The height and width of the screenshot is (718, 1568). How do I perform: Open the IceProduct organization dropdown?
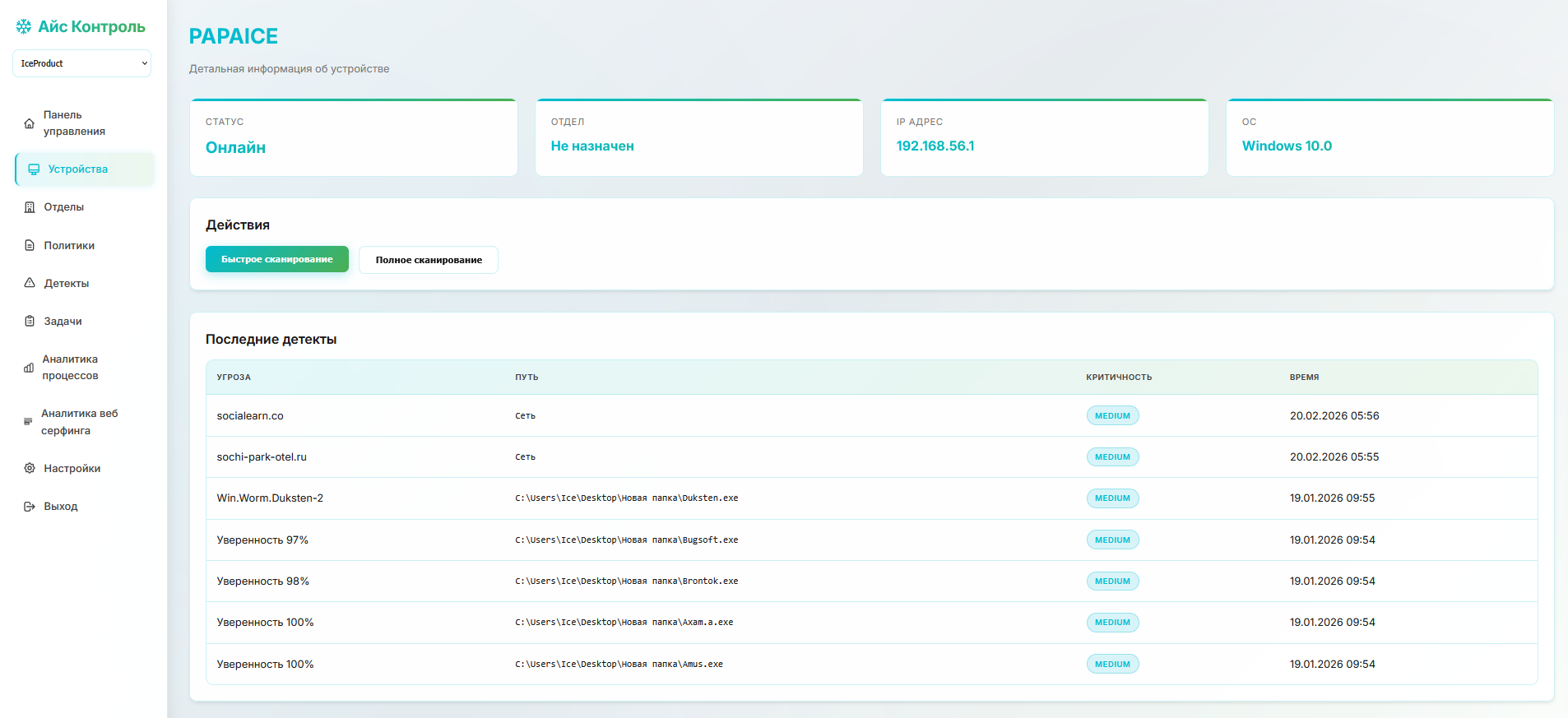[81, 63]
